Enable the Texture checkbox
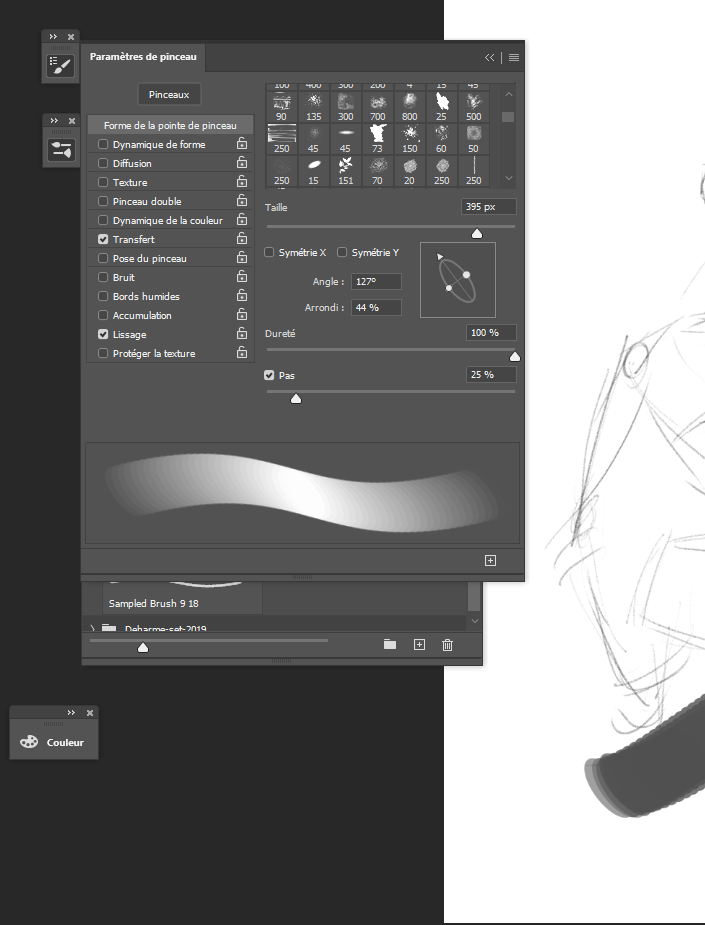The width and height of the screenshot is (705, 925). (103, 182)
